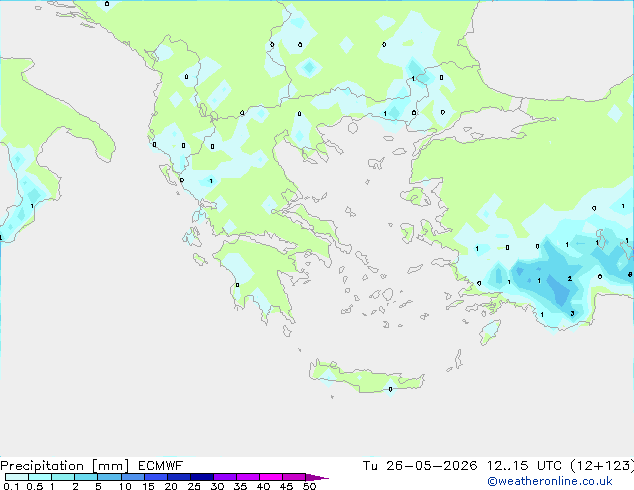Screen dimensions: 634x490
Task: Click the 'Precipitation' title word
Action: click(x=42, y=466)
